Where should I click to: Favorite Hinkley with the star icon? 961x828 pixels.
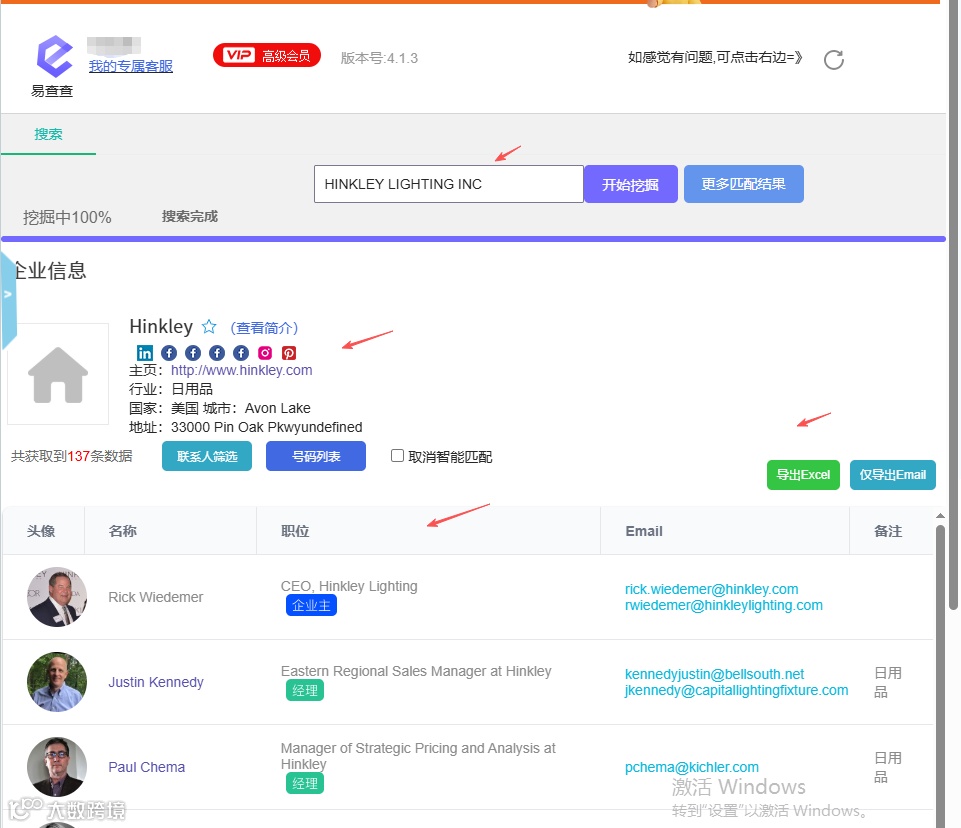coord(209,327)
